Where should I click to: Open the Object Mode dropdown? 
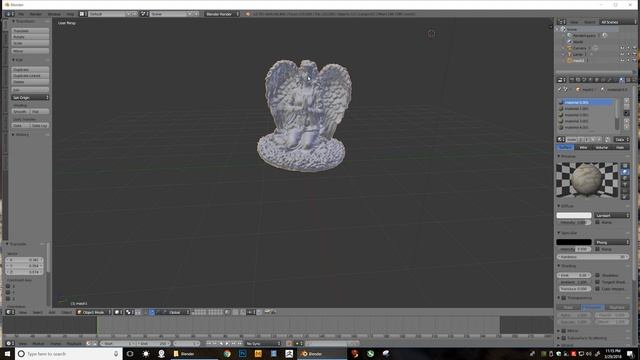[x=93, y=312]
